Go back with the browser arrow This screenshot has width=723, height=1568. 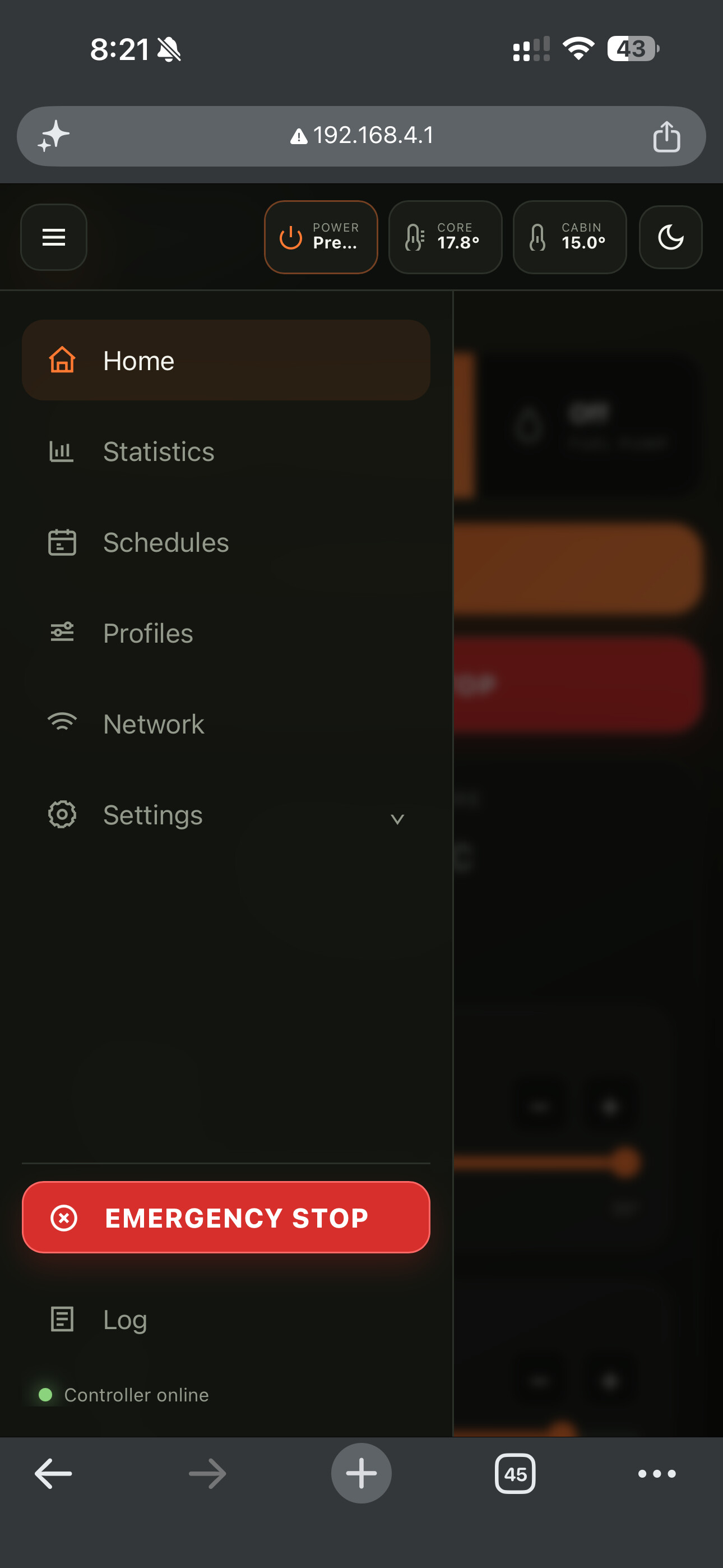[x=54, y=1474]
